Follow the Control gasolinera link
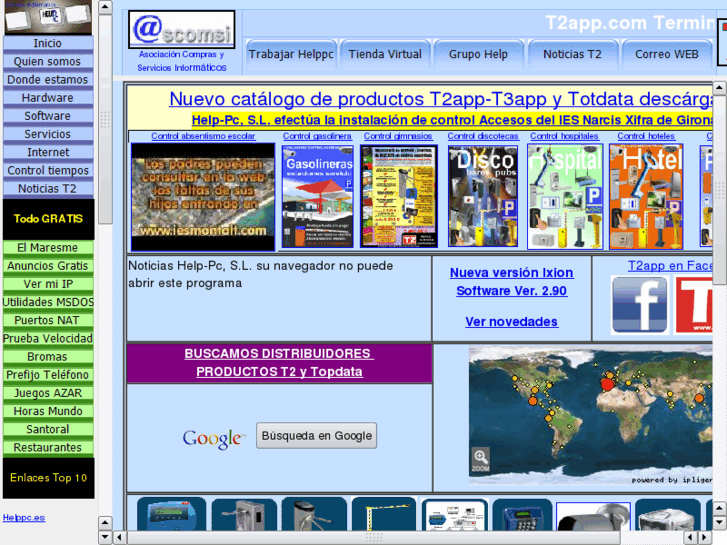The width and height of the screenshot is (727, 545). (x=317, y=136)
